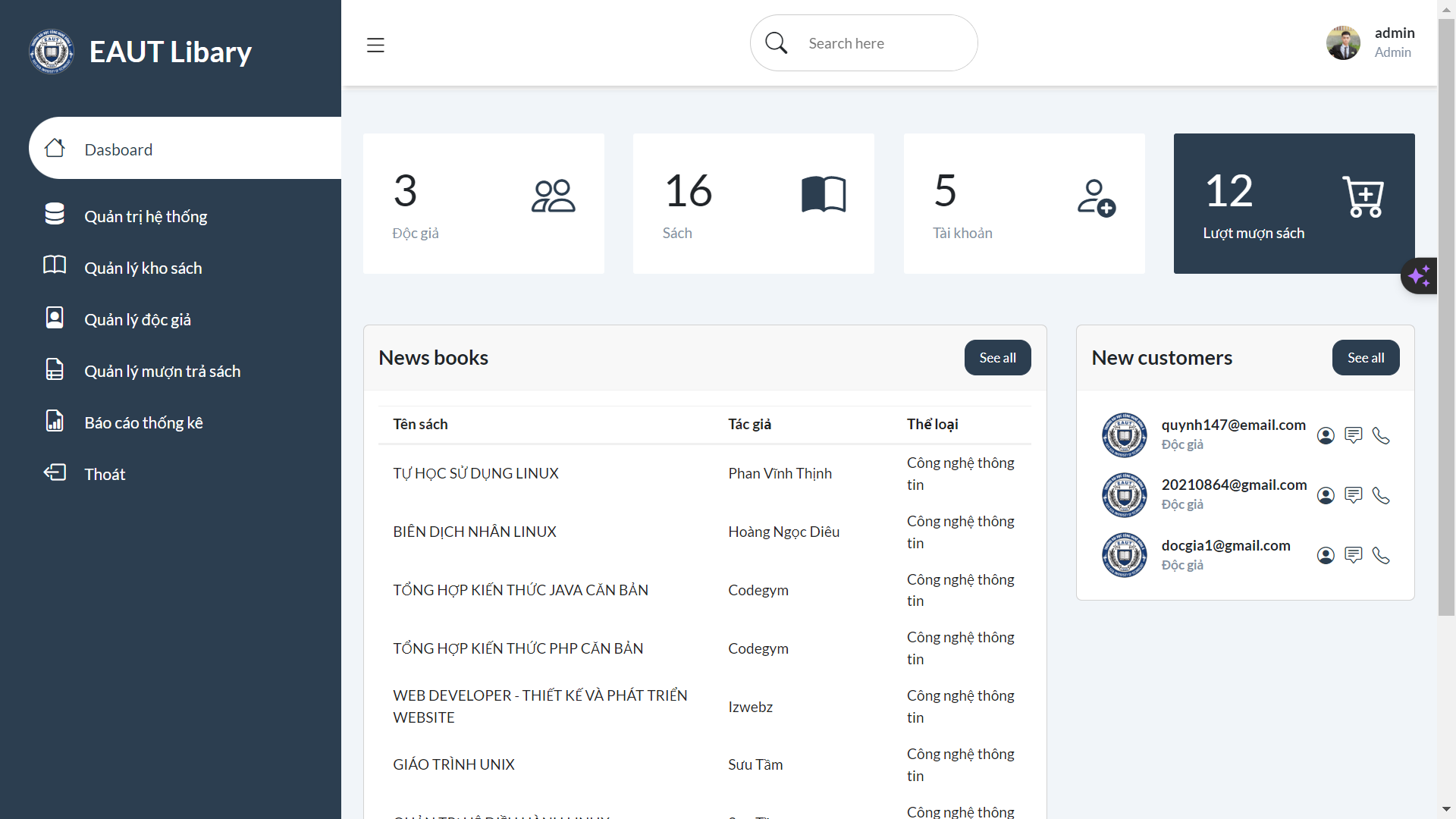Click the home icon next to Dasboard
The image size is (1456, 819).
pyautogui.click(x=55, y=147)
